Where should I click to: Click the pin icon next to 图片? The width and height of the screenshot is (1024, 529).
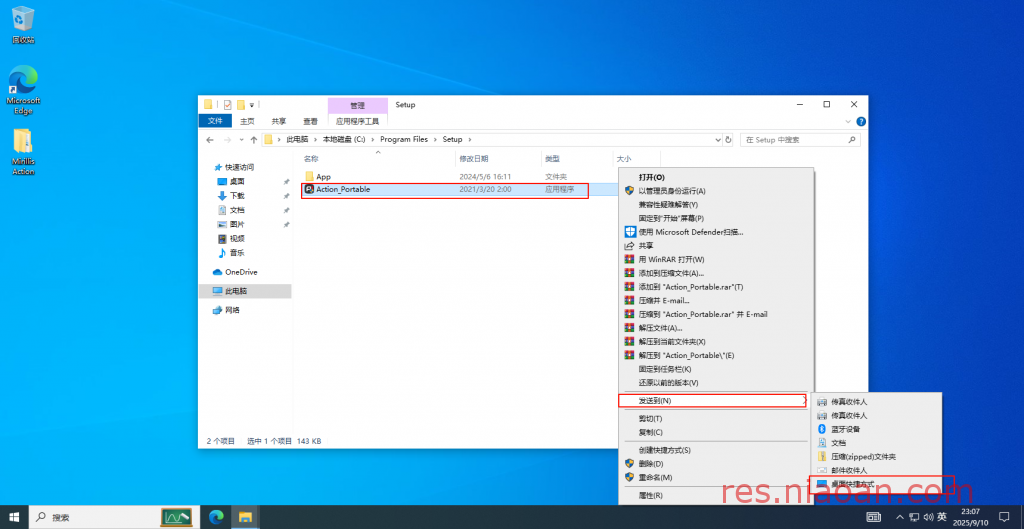coord(286,225)
